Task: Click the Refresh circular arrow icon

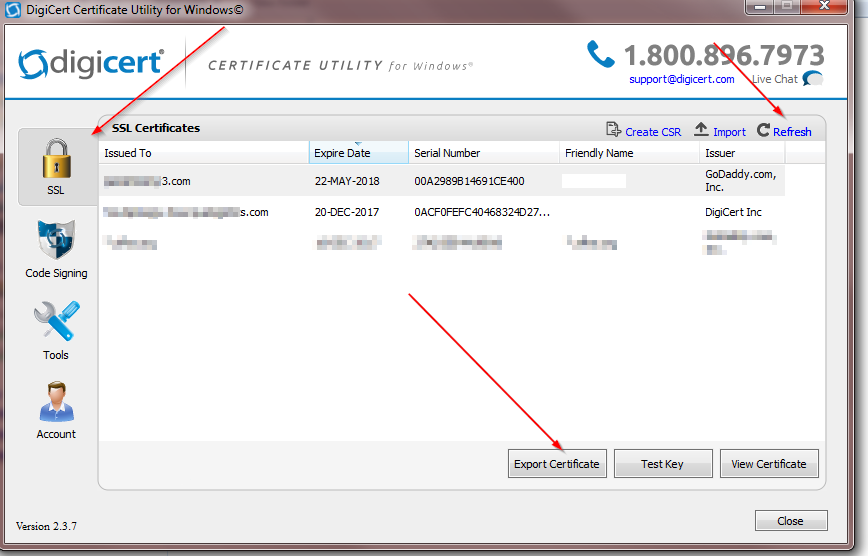Action: tap(764, 131)
